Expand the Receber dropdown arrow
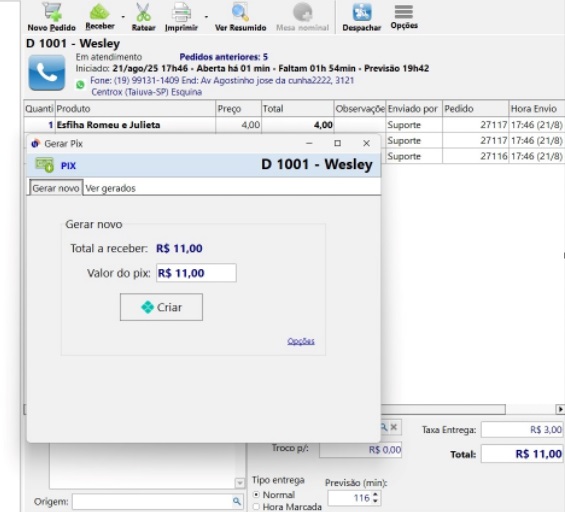Image resolution: width=565 pixels, height=512 pixels. click(x=123, y=17)
